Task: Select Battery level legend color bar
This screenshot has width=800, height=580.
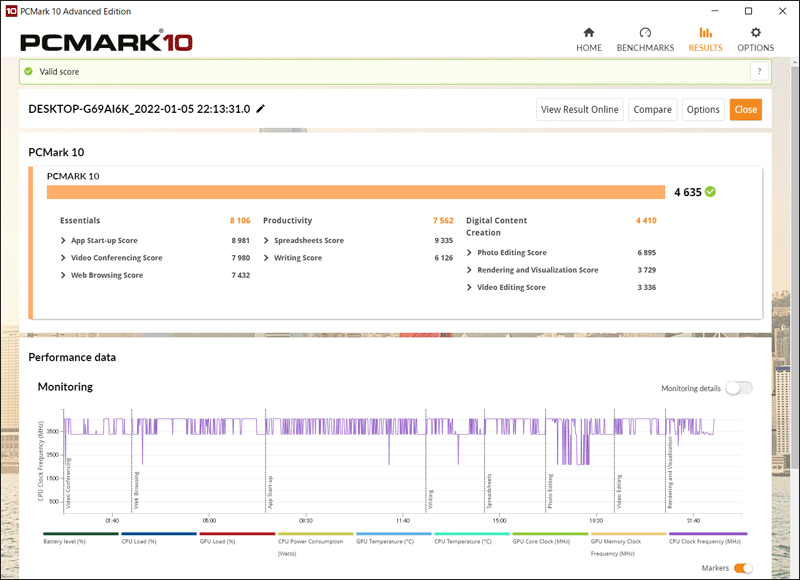Action: [81, 534]
